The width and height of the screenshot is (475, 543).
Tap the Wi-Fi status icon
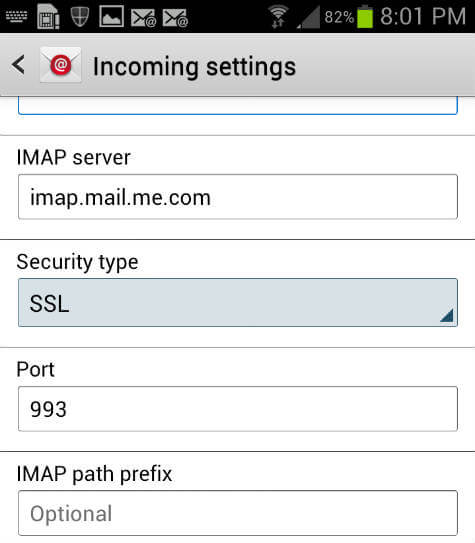(x=278, y=17)
